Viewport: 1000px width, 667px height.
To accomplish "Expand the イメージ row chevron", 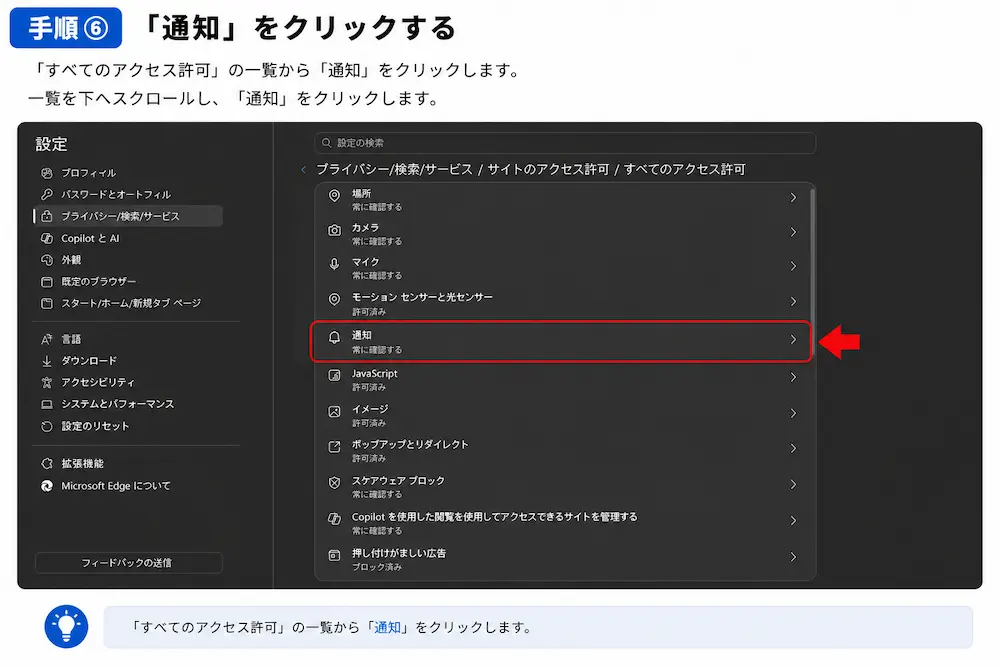I will [x=793, y=413].
